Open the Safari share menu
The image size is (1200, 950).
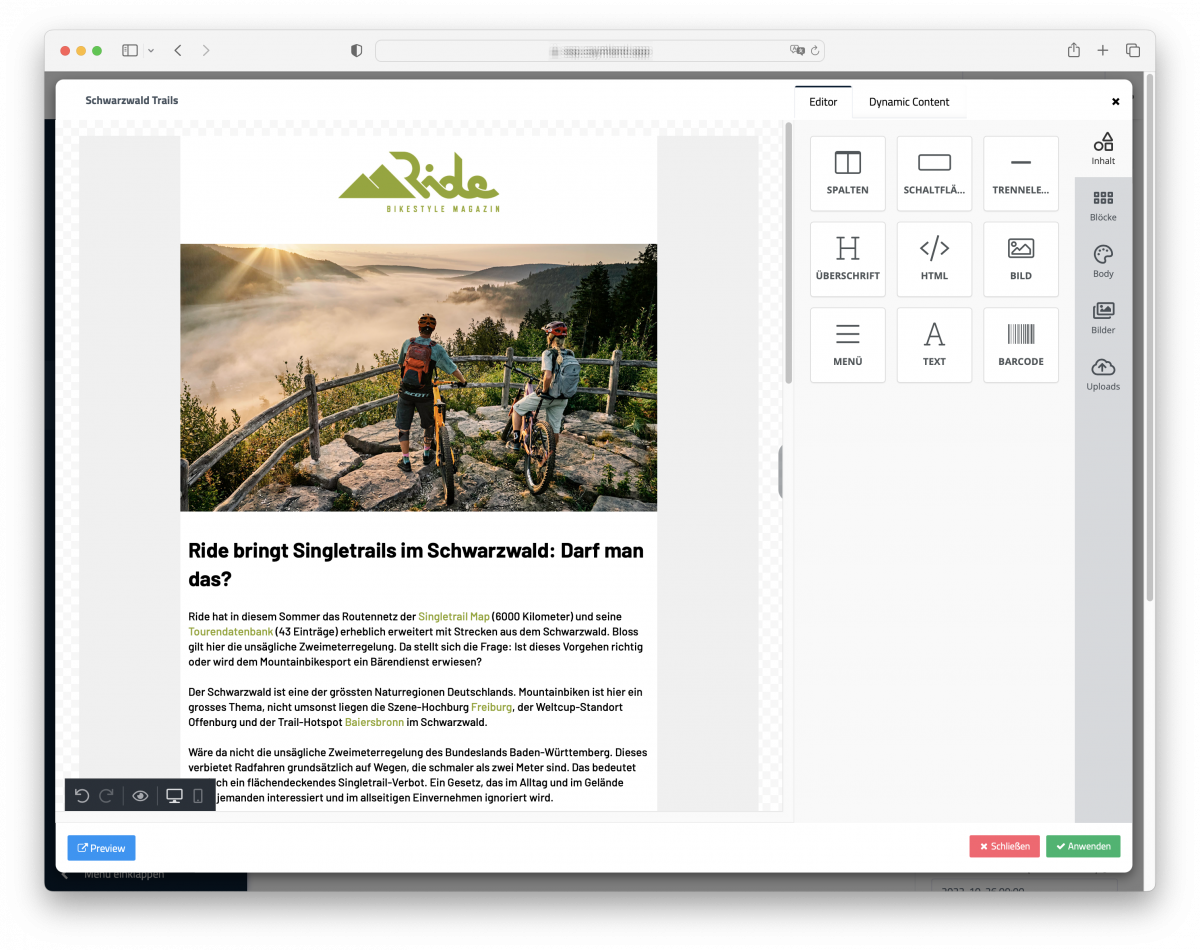[x=1073, y=50]
